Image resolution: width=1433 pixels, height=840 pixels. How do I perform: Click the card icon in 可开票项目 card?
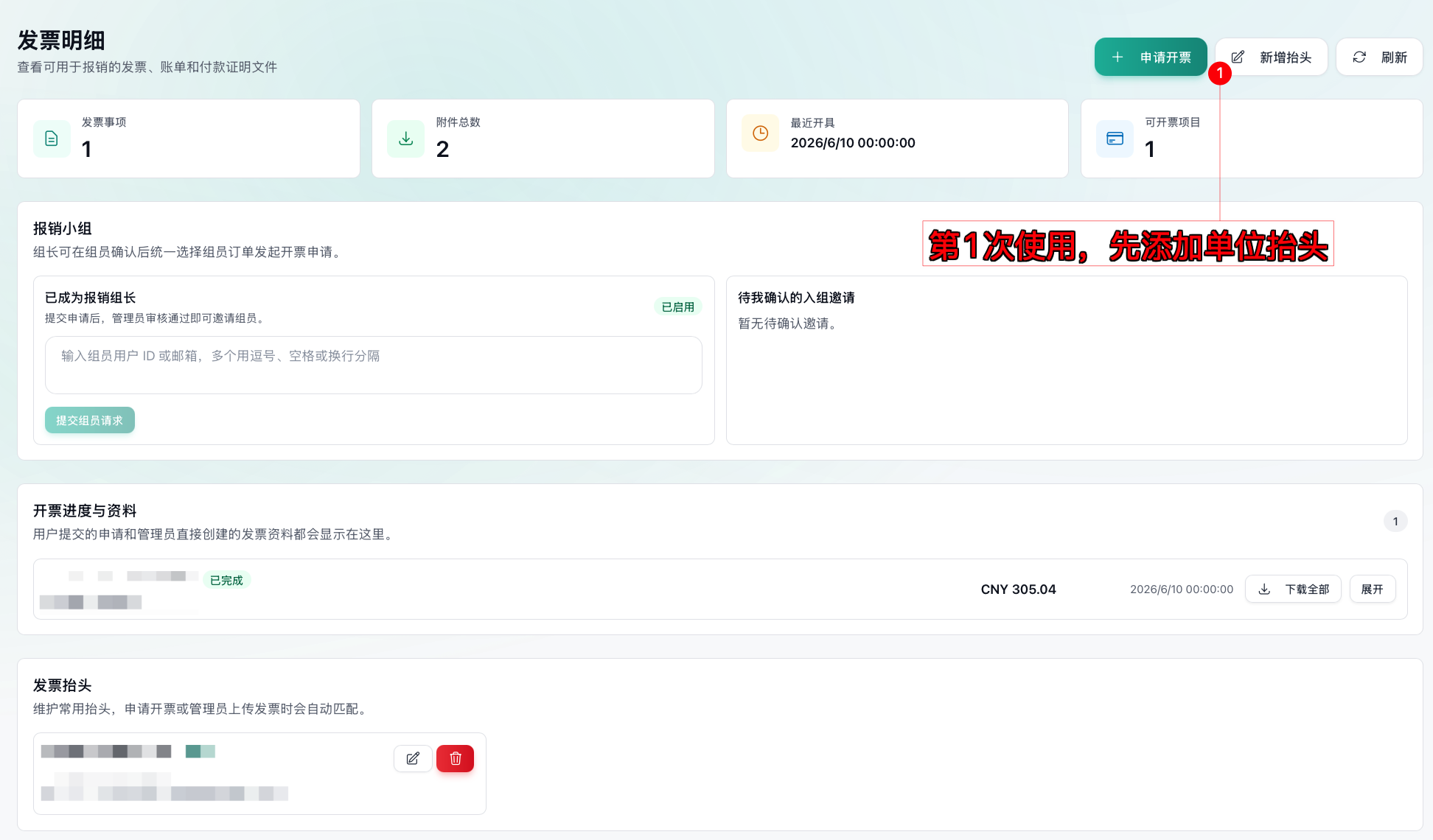pyautogui.click(x=1115, y=139)
